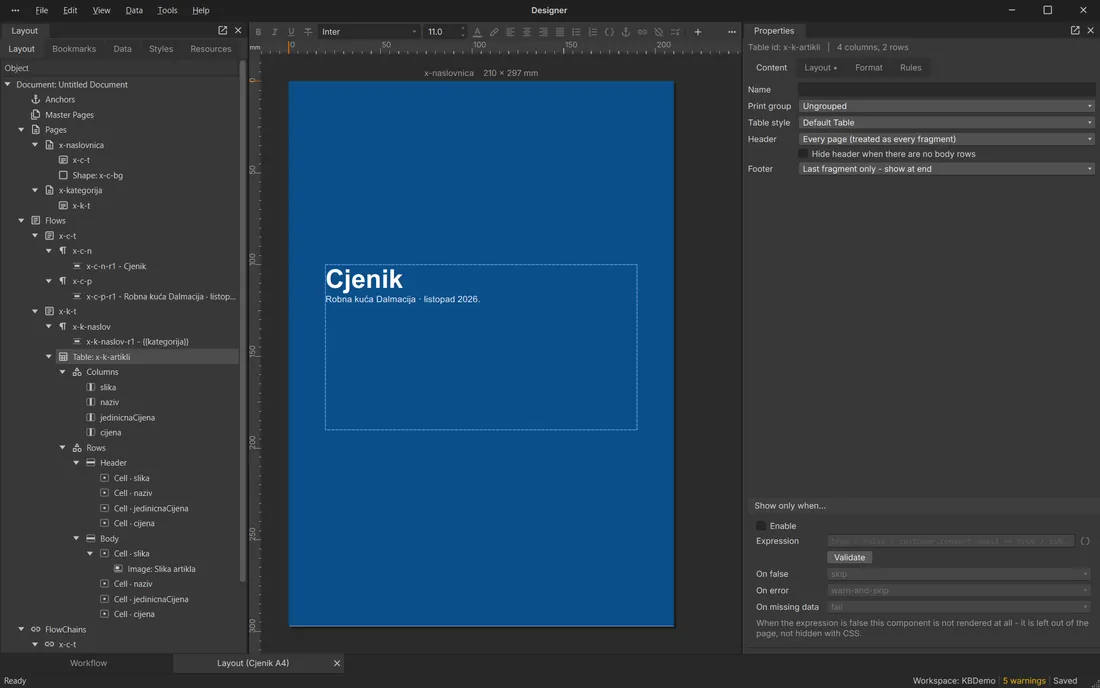Open the Tools menu
The image size is (1100, 688).
167,11
